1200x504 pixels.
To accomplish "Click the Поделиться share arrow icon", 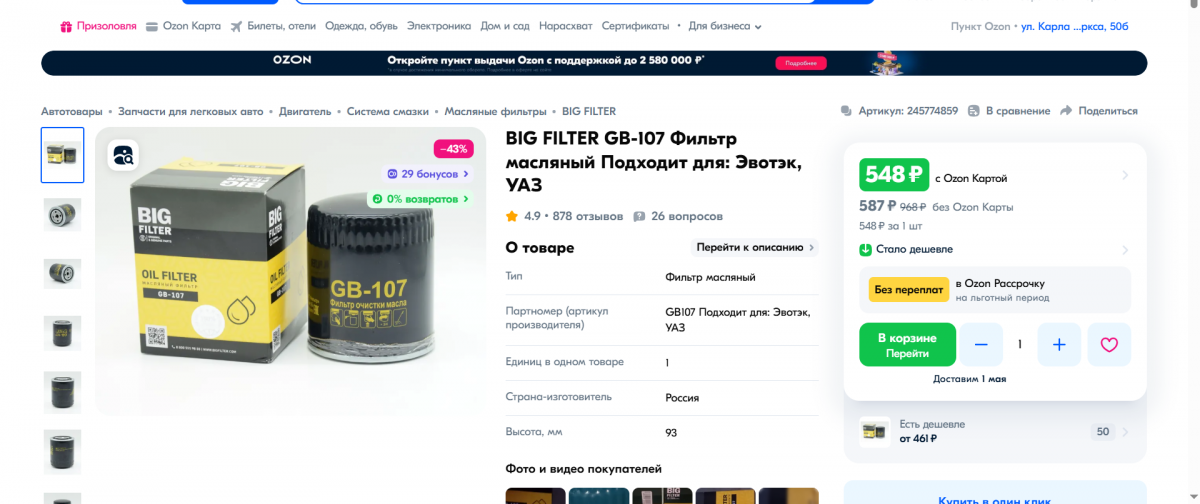I will click(x=1066, y=111).
